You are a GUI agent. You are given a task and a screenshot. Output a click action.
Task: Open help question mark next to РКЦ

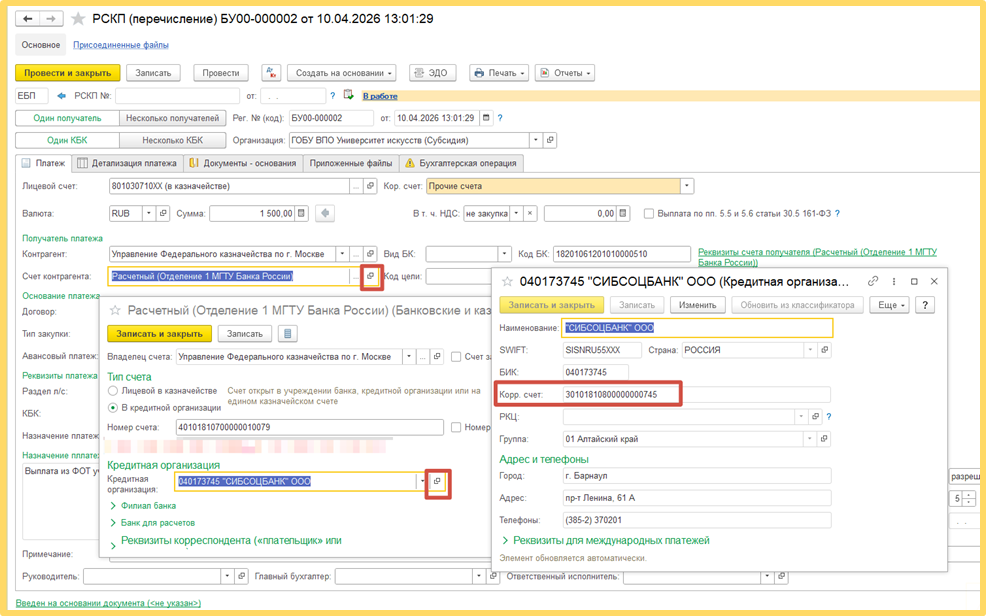[x=829, y=416]
